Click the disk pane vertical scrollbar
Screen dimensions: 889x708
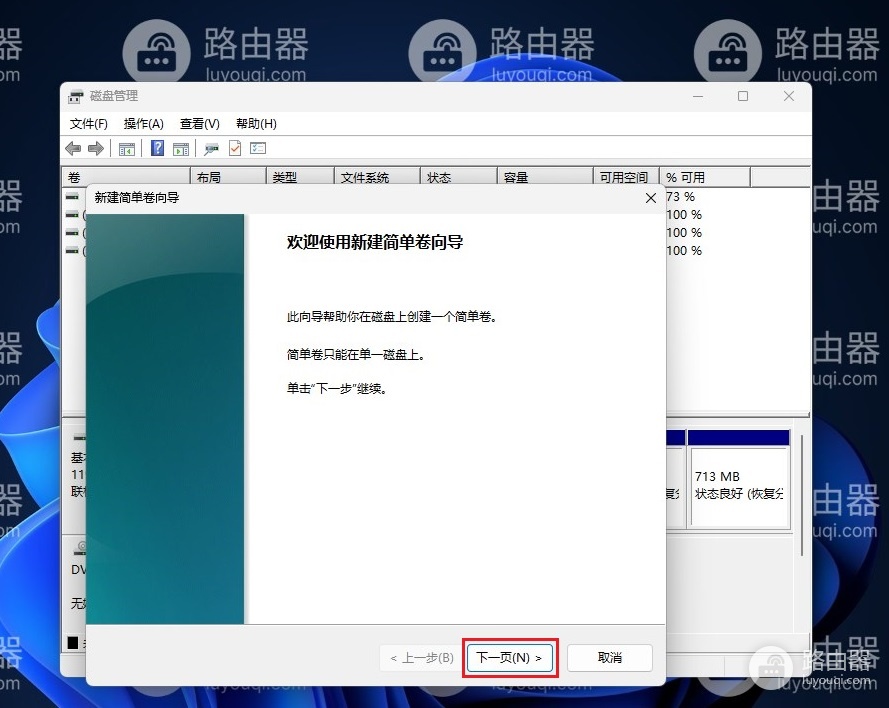click(x=802, y=495)
